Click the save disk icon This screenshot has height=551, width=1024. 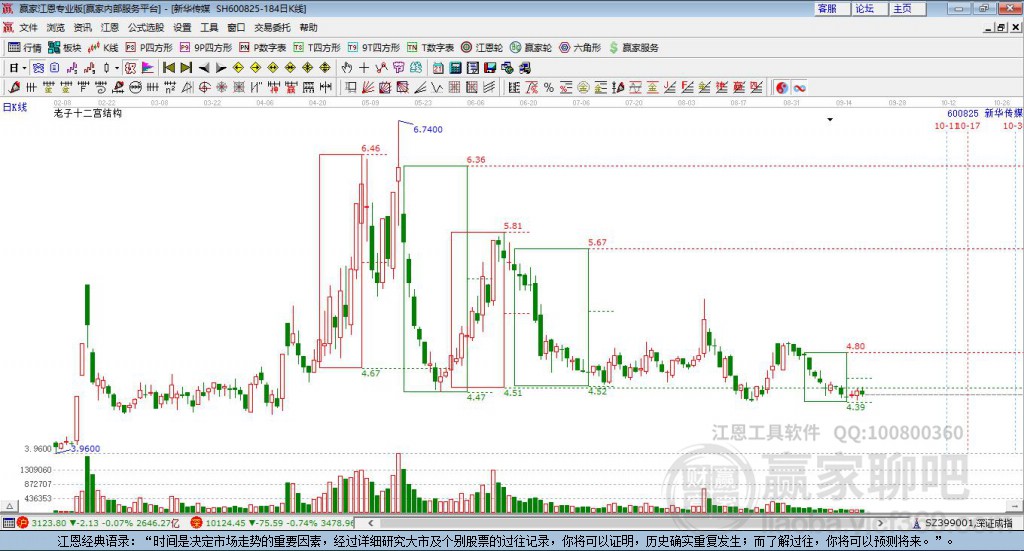[490, 68]
